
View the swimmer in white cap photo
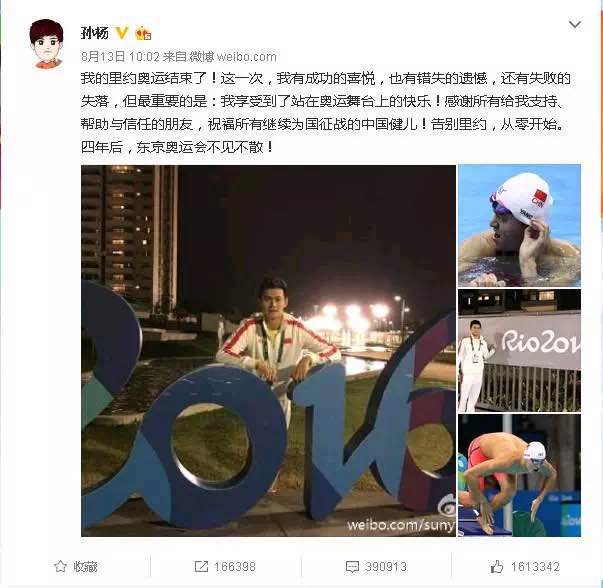[519, 226]
